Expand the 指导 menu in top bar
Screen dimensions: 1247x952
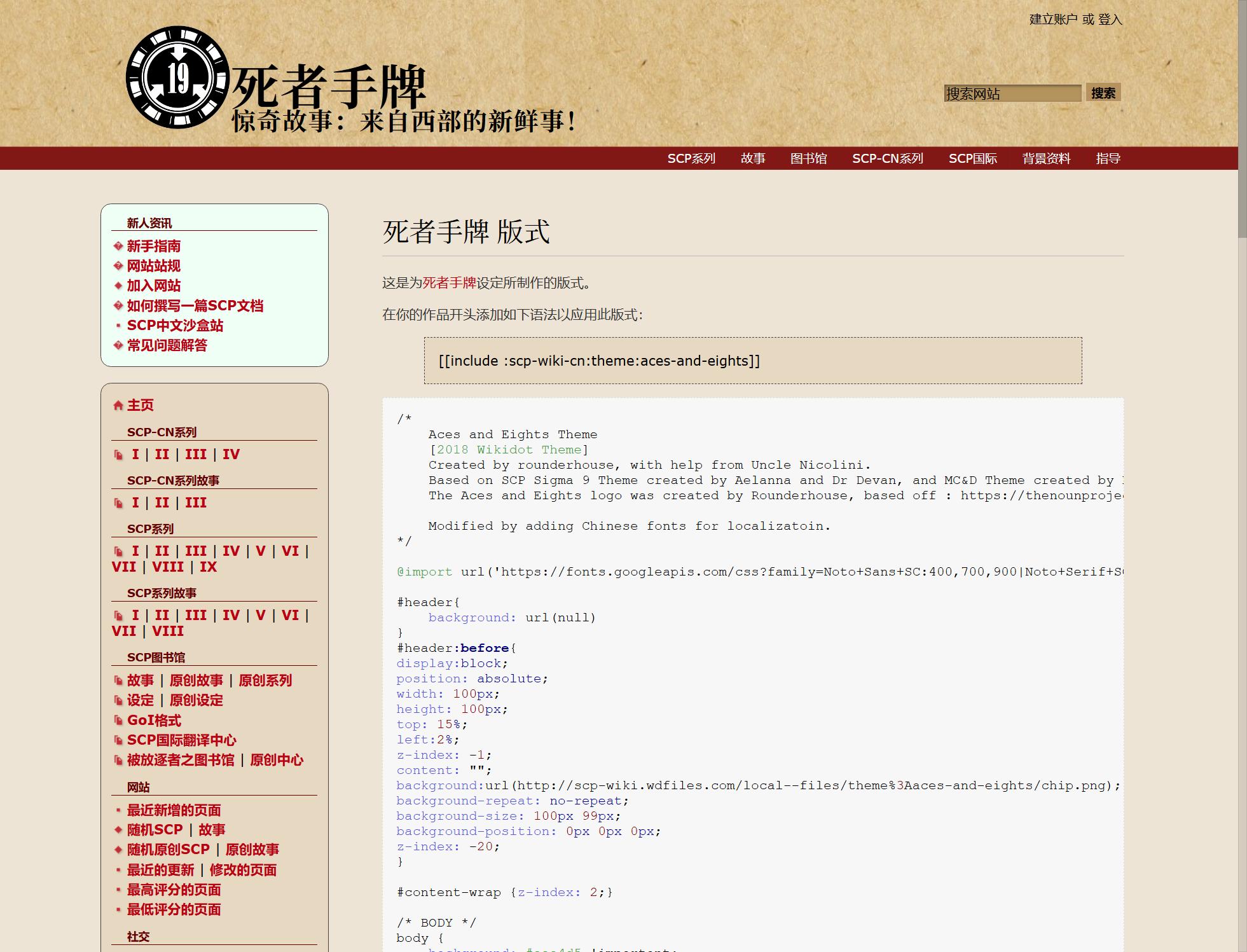pyautogui.click(x=1108, y=158)
